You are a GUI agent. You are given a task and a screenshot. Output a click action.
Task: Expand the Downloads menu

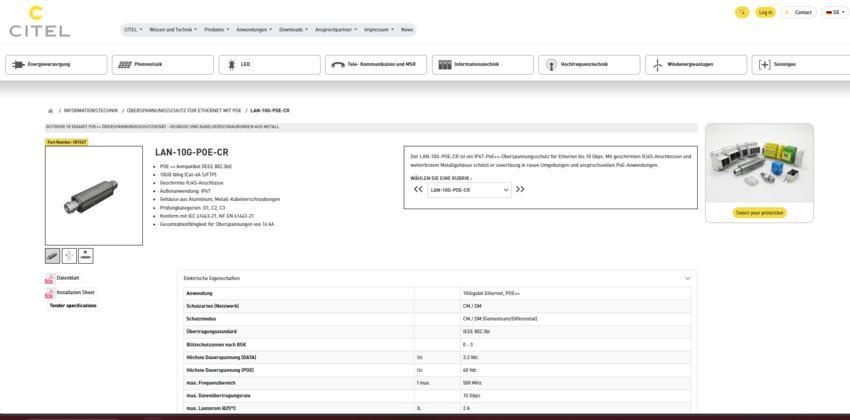click(x=293, y=30)
